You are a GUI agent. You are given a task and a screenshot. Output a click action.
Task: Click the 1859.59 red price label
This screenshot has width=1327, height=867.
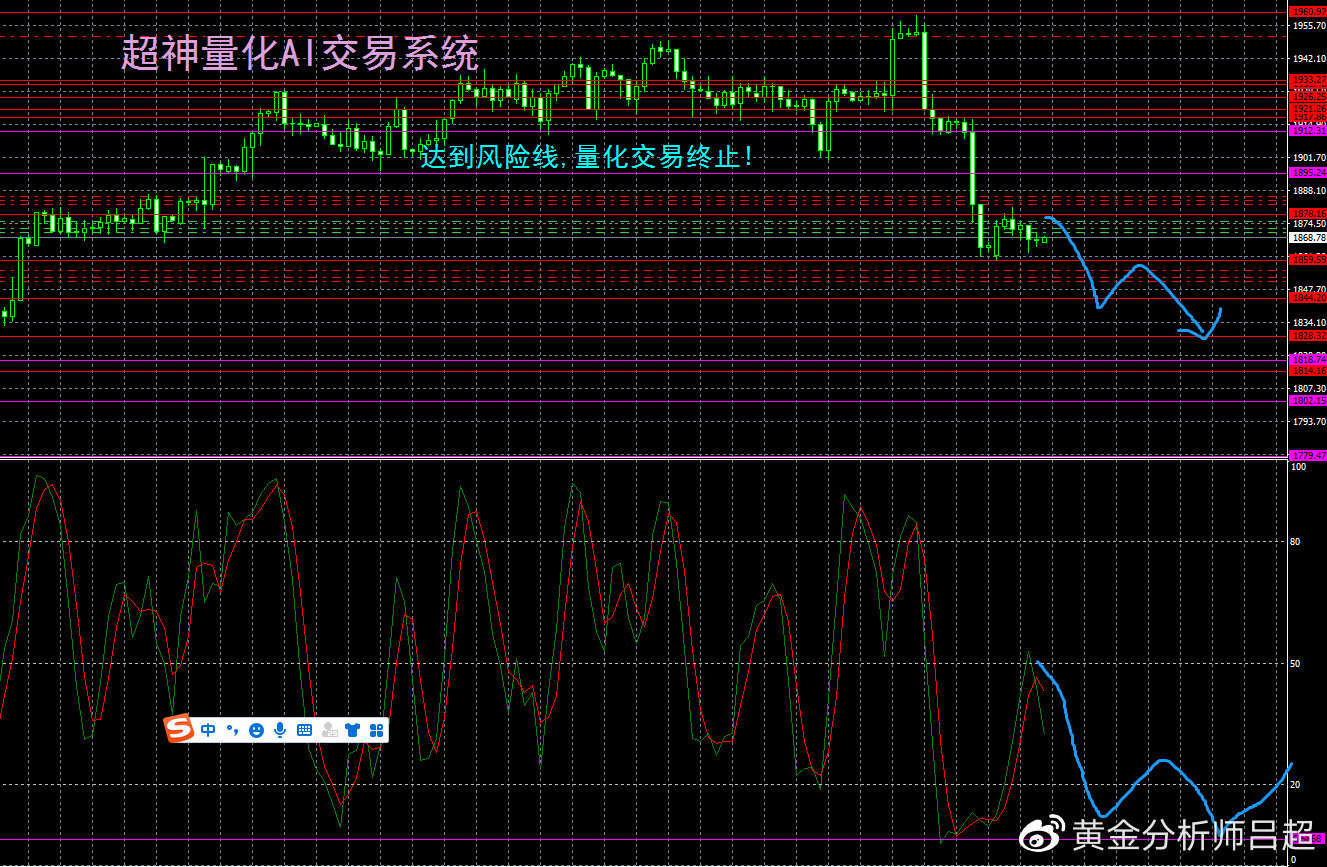coord(1308,259)
